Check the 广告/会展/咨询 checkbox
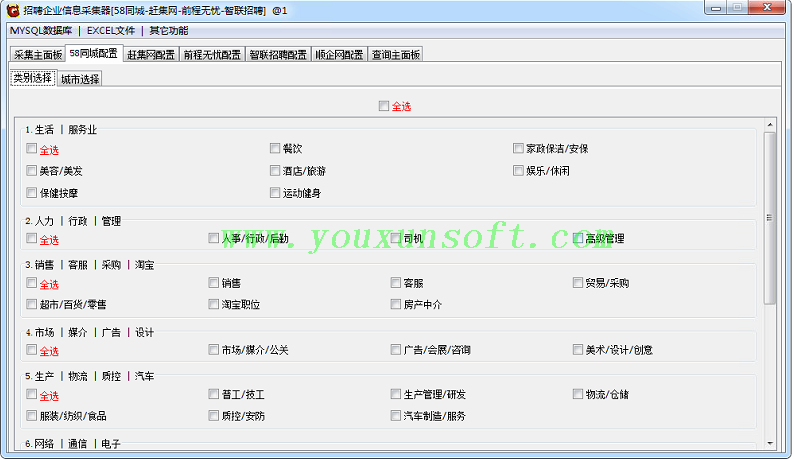The height and width of the screenshot is (459, 794). 396,350
